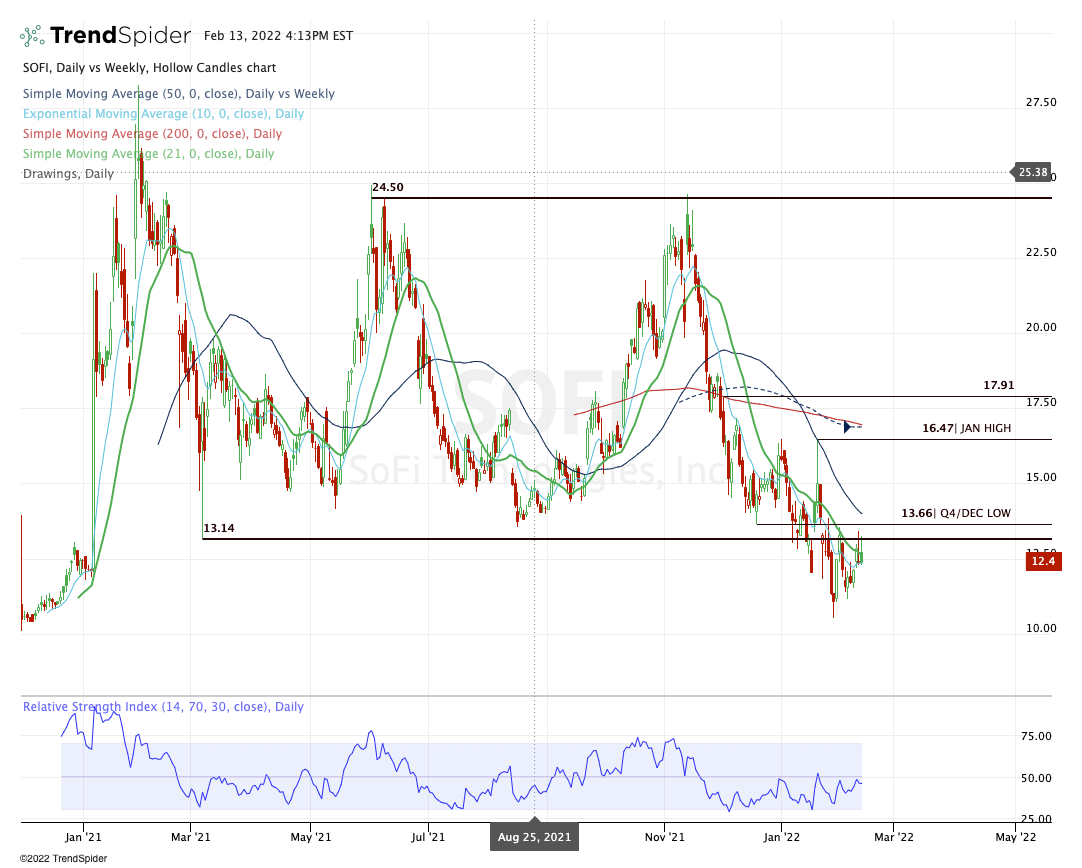Viewport: 1082px width, 868px height.
Task: Select the SOFI Hollow Candles chart title
Action: click(x=149, y=68)
